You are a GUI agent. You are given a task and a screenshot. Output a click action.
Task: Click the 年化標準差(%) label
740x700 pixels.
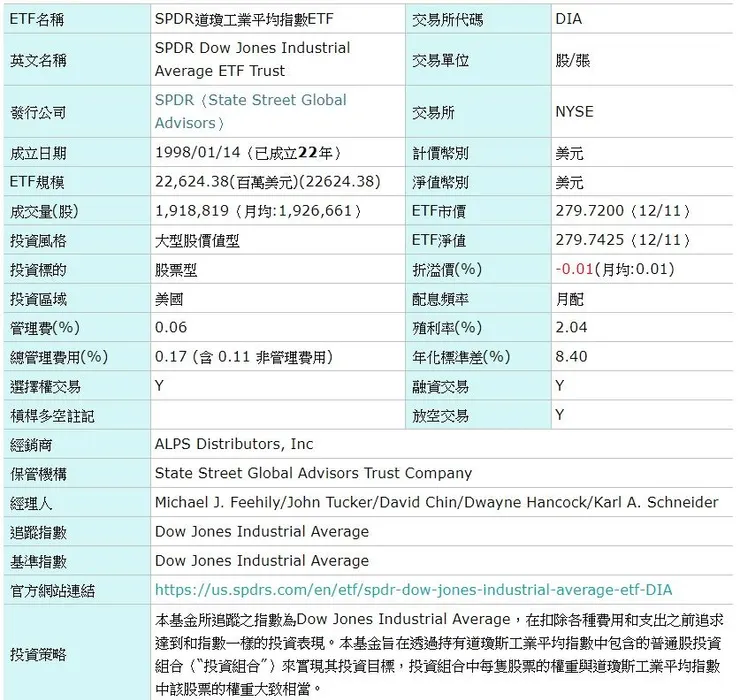click(x=461, y=357)
